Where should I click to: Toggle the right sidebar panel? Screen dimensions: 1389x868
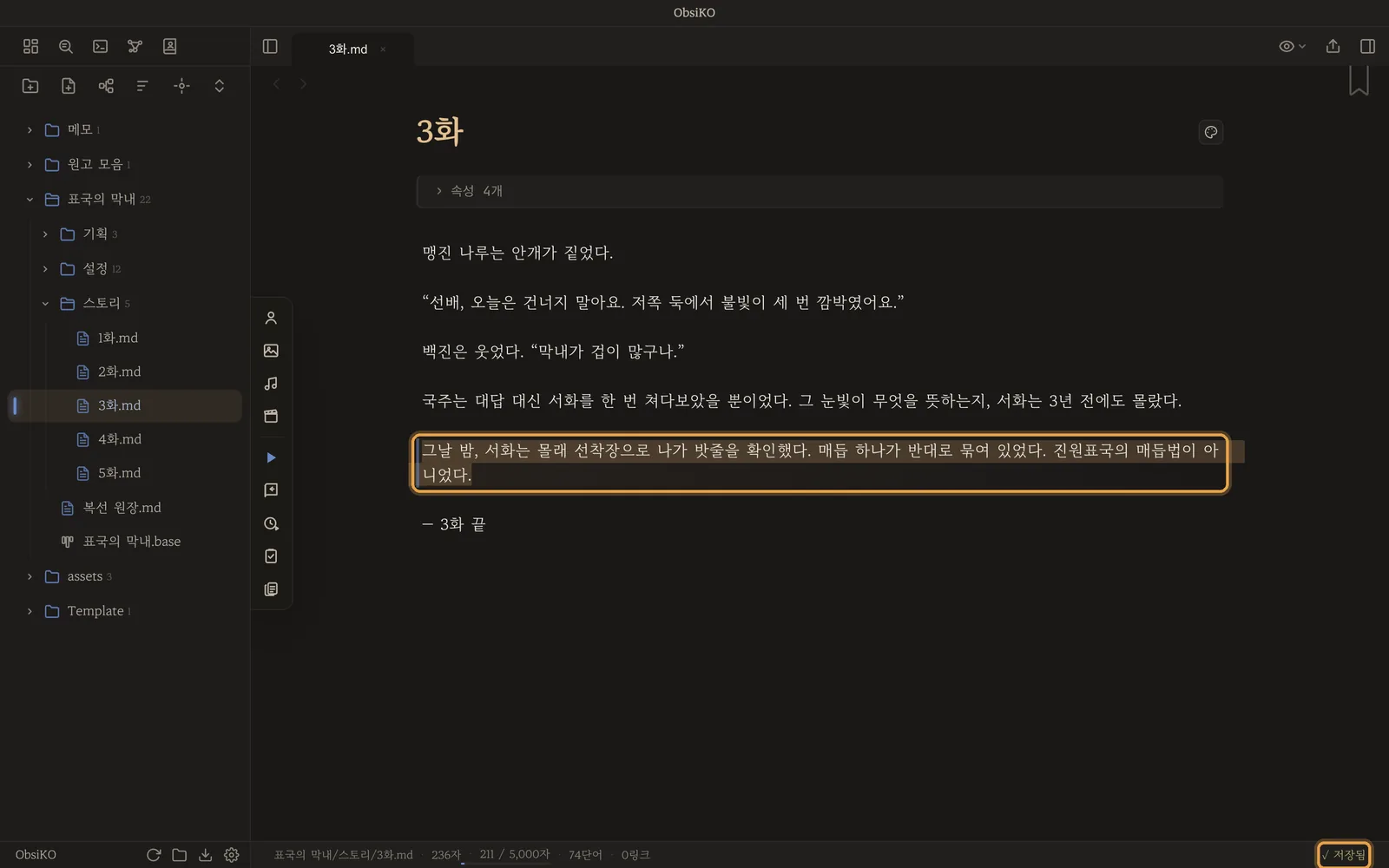pos(1367,46)
